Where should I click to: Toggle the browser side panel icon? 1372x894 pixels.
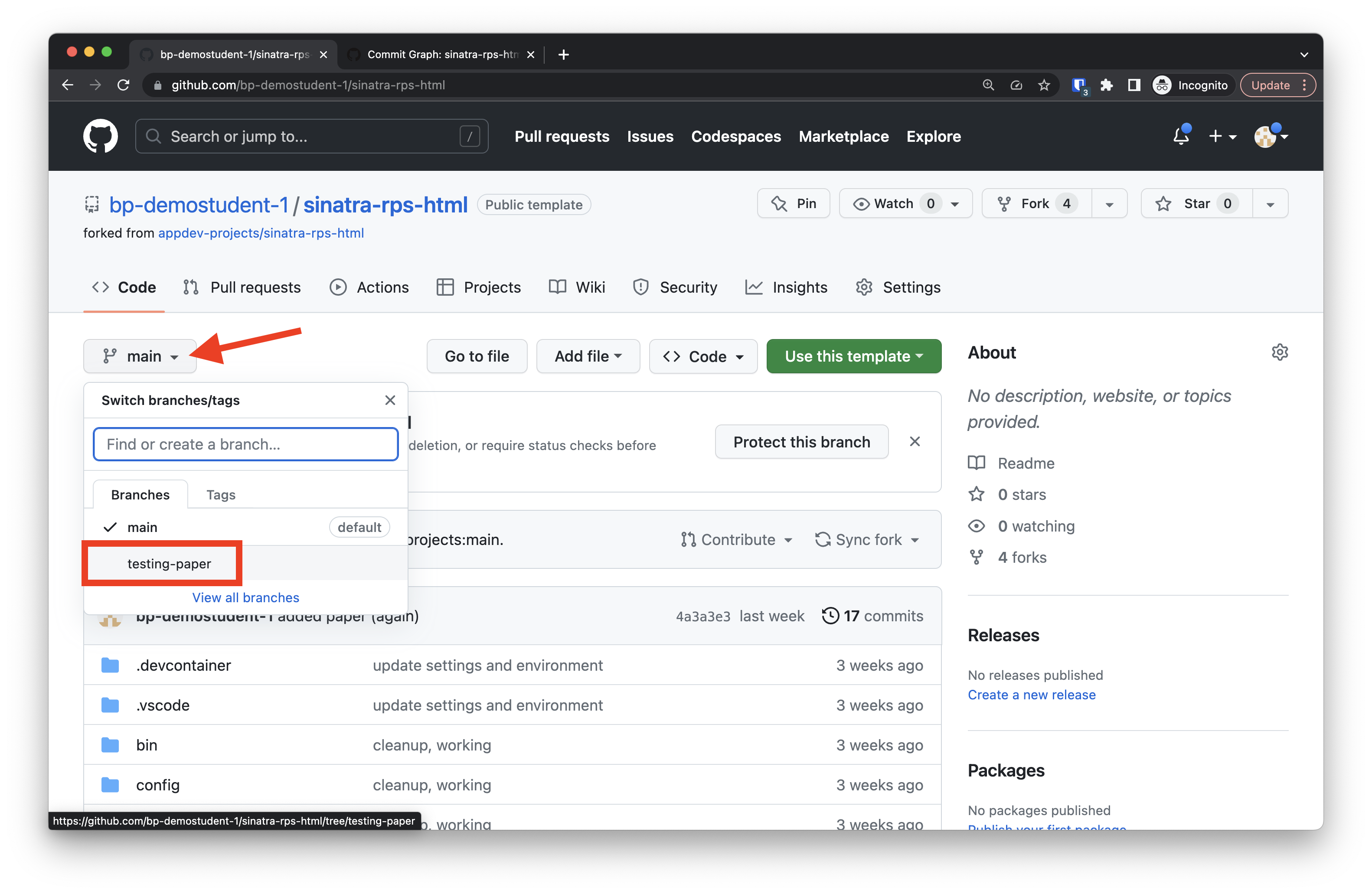pos(1134,85)
